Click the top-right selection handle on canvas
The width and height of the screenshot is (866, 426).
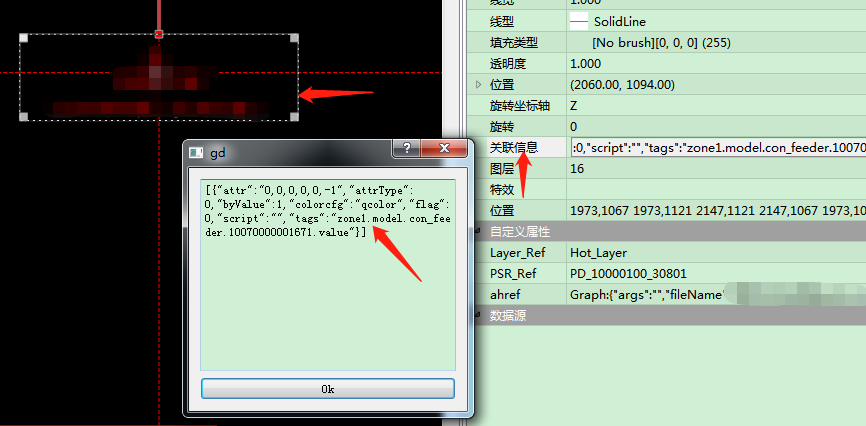click(294, 38)
